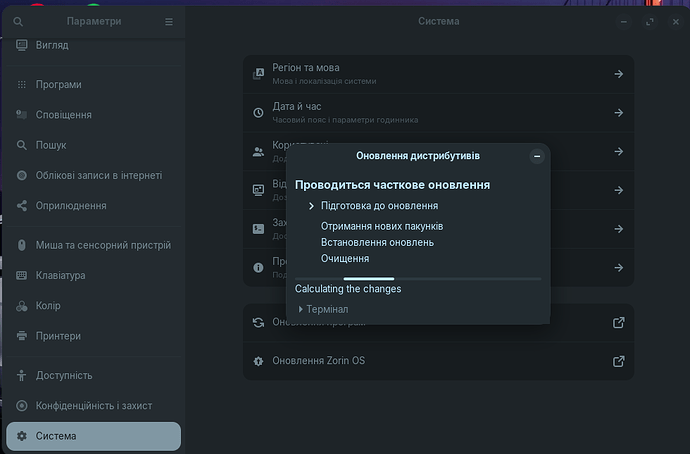Open Сповіщення settings section

pyautogui.click(x=63, y=115)
